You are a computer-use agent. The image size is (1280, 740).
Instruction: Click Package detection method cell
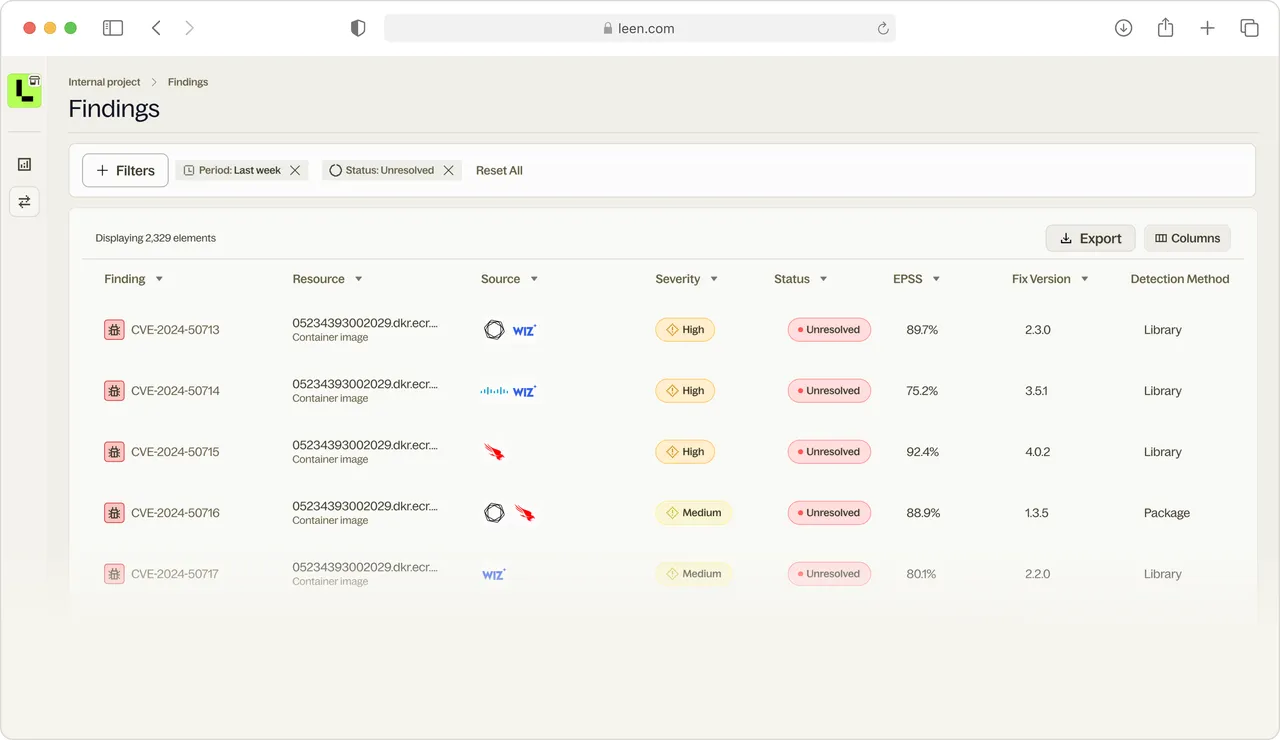pyautogui.click(x=1167, y=513)
